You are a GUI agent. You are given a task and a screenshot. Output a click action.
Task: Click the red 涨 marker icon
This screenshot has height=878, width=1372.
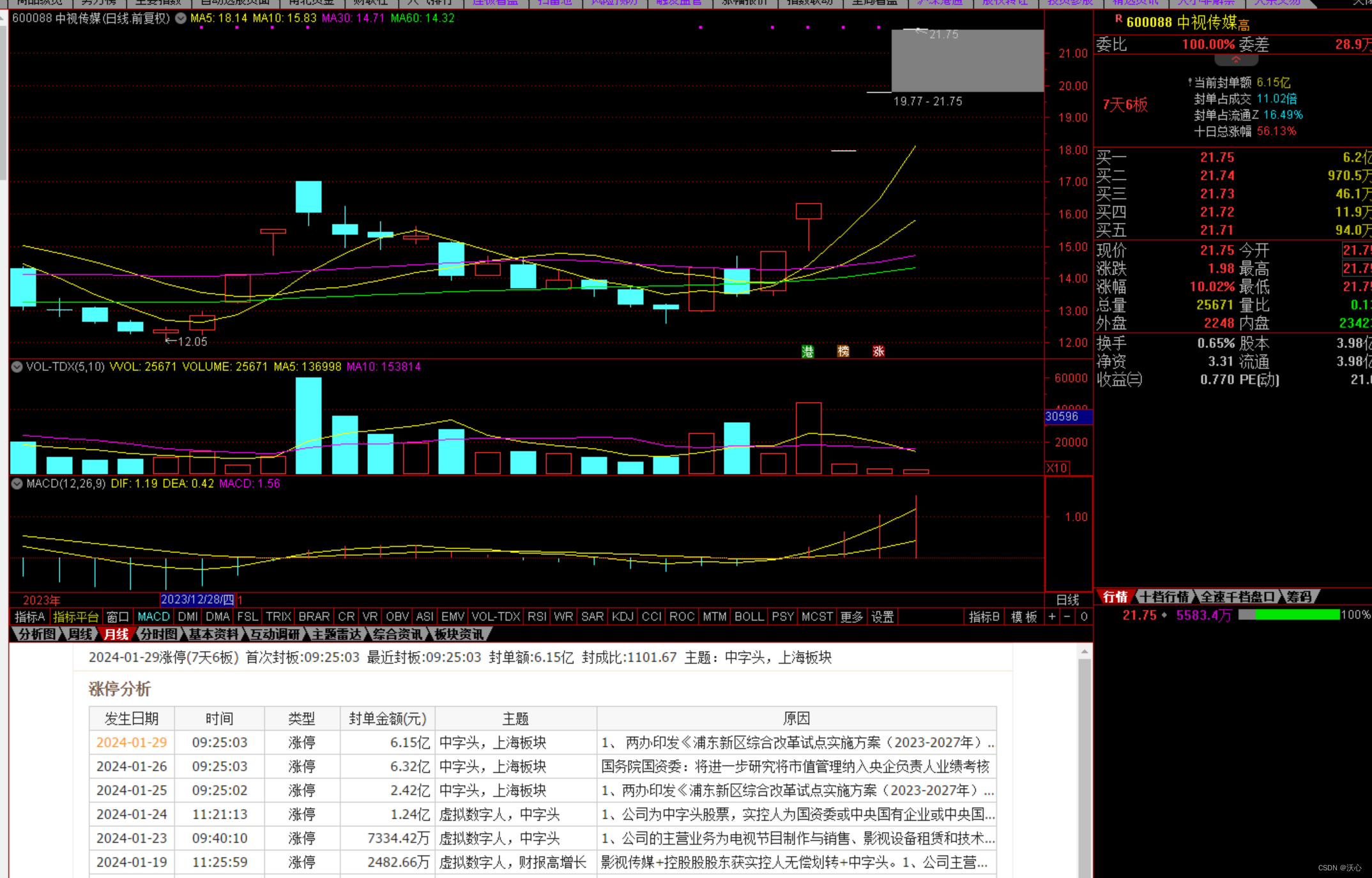[879, 351]
